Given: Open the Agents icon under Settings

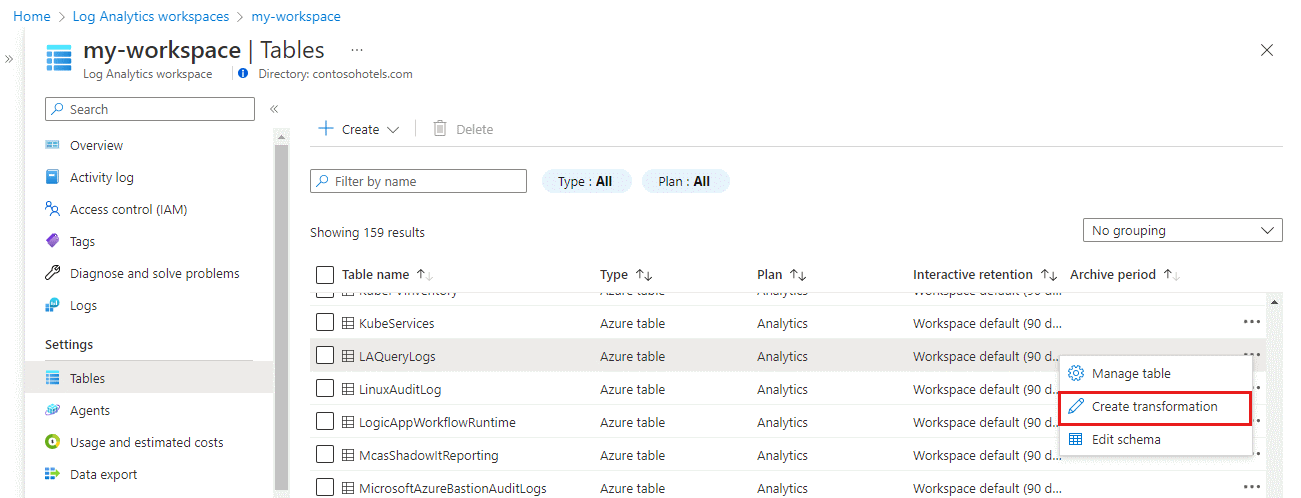Looking at the screenshot, I should (x=53, y=410).
